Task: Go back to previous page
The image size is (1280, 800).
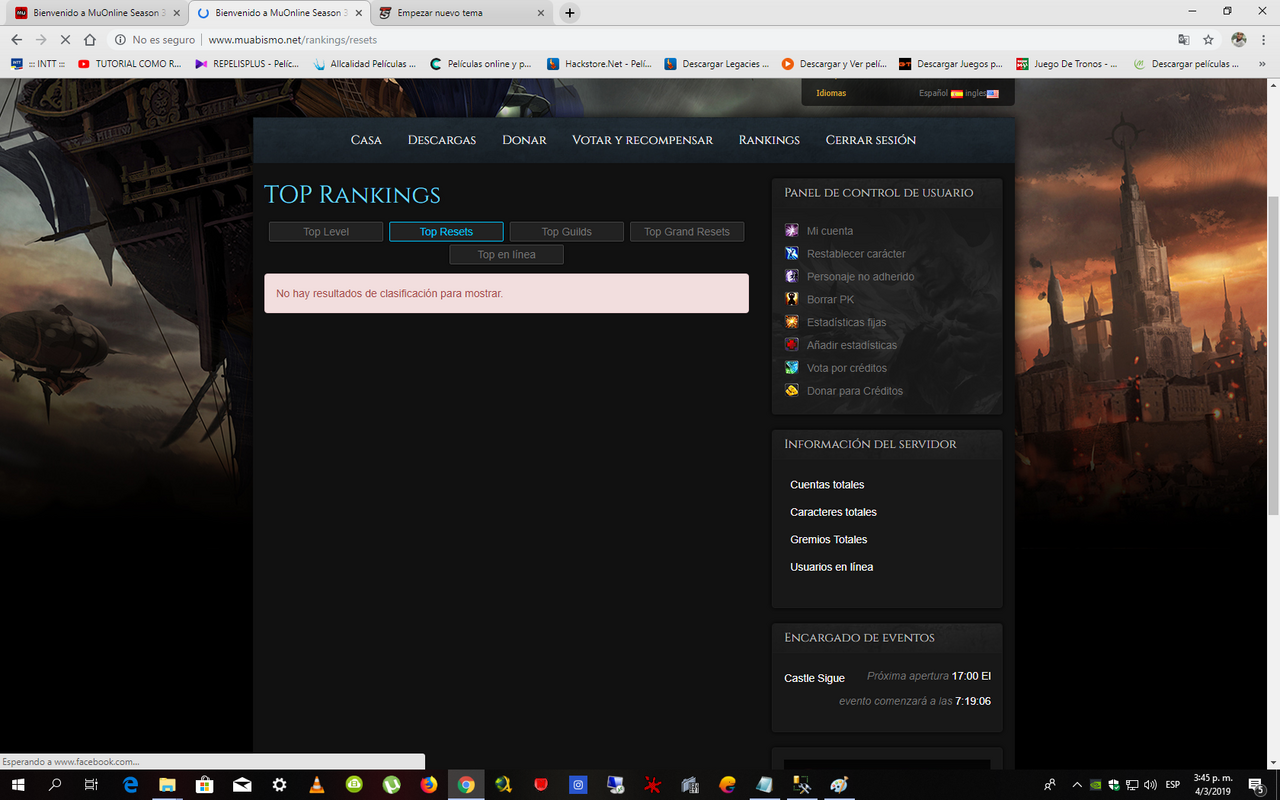Action: (x=16, y=40)
